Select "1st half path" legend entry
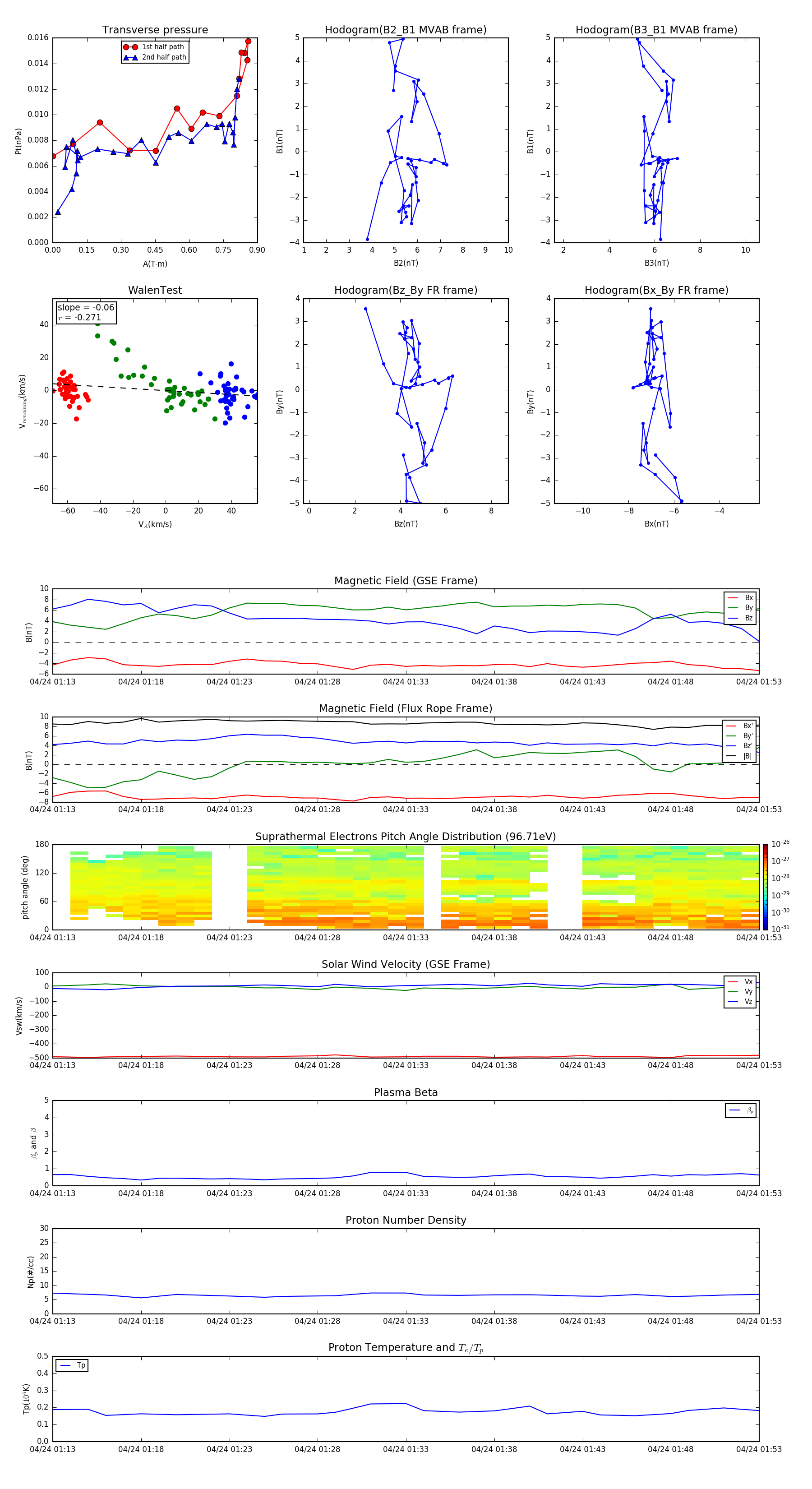This screenshot has width=812, height=1489. pyautogui.click(x=154, y=47)
